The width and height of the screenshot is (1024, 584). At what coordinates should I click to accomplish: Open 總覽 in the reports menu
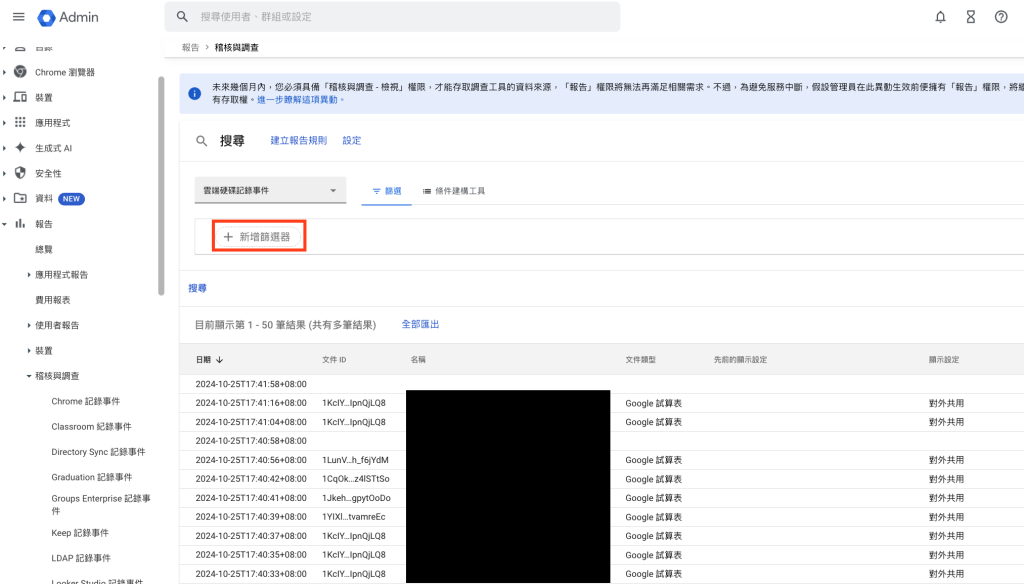(x=44, y=249)
